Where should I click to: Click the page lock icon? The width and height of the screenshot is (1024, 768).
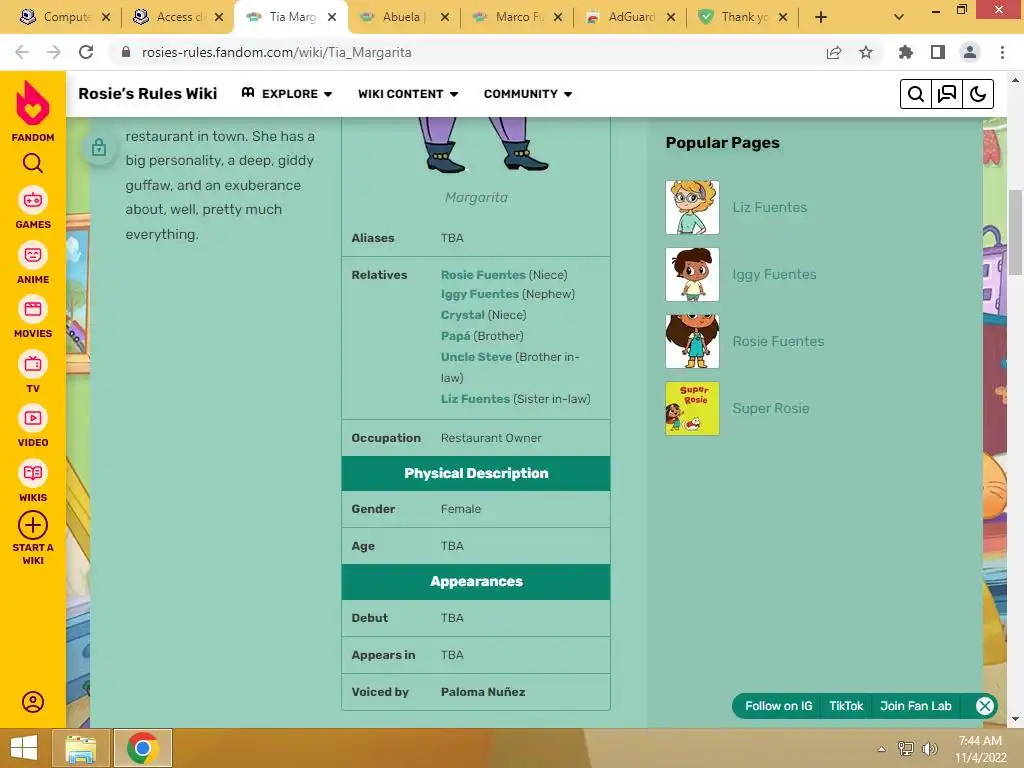99,148
